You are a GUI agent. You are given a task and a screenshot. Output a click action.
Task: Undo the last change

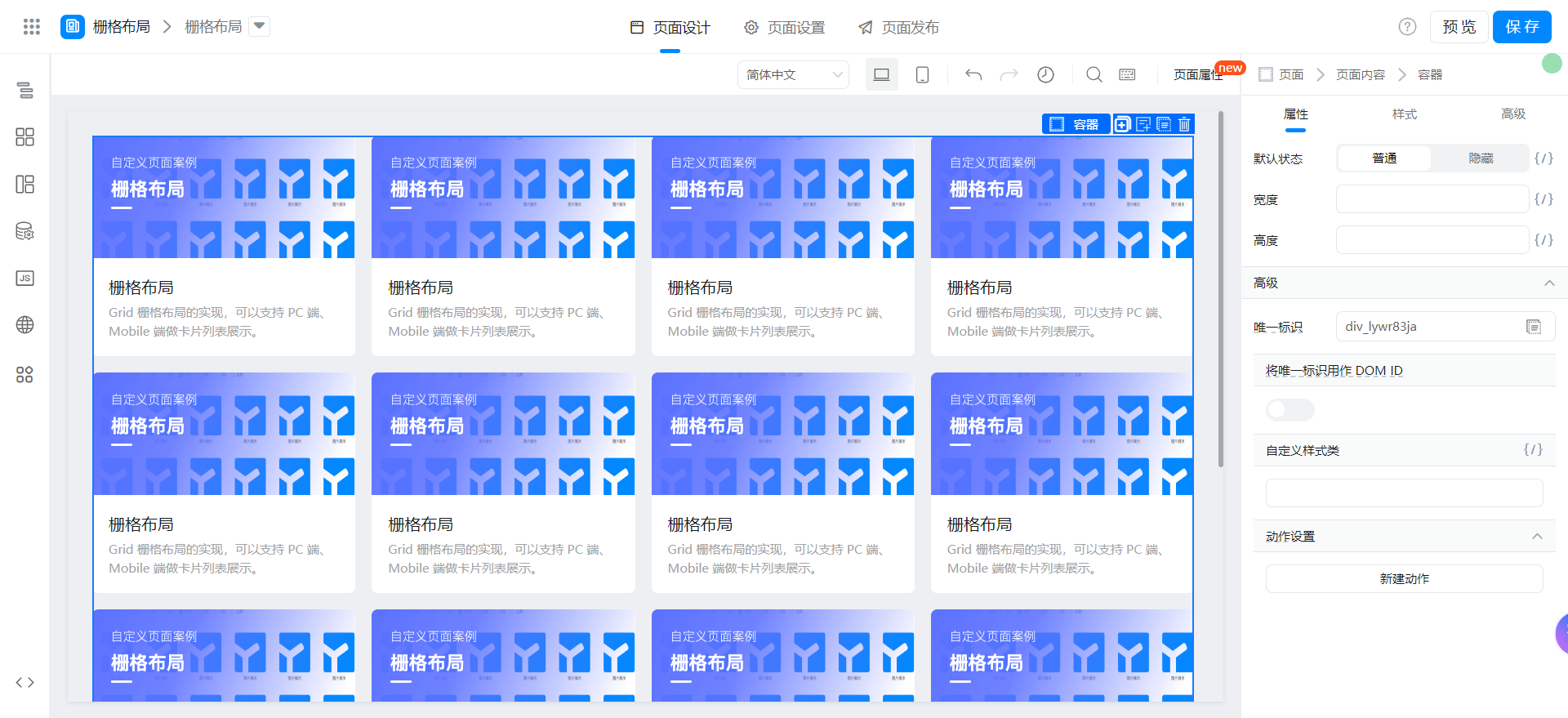pyautogui.click(x=973, y=74)
